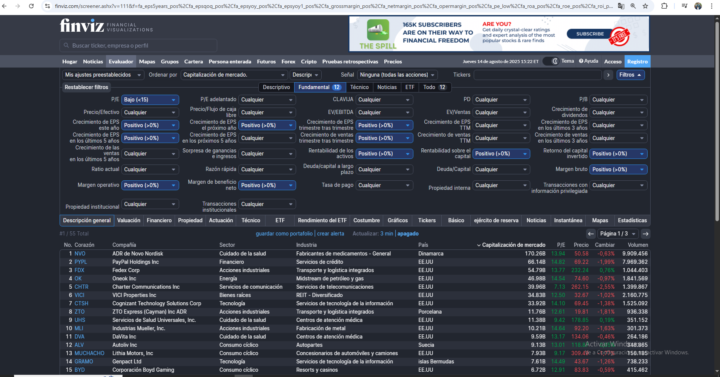Open EV/EBITDA filter dropdown
720x377 pixels.
tap(384, 113)
